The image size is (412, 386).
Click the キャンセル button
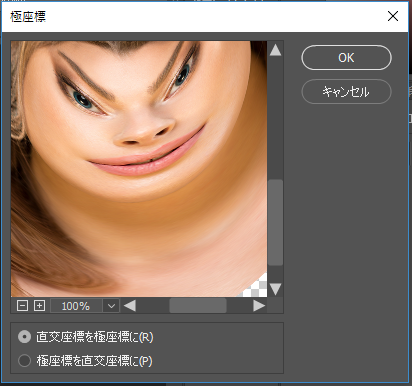(346, 92)
